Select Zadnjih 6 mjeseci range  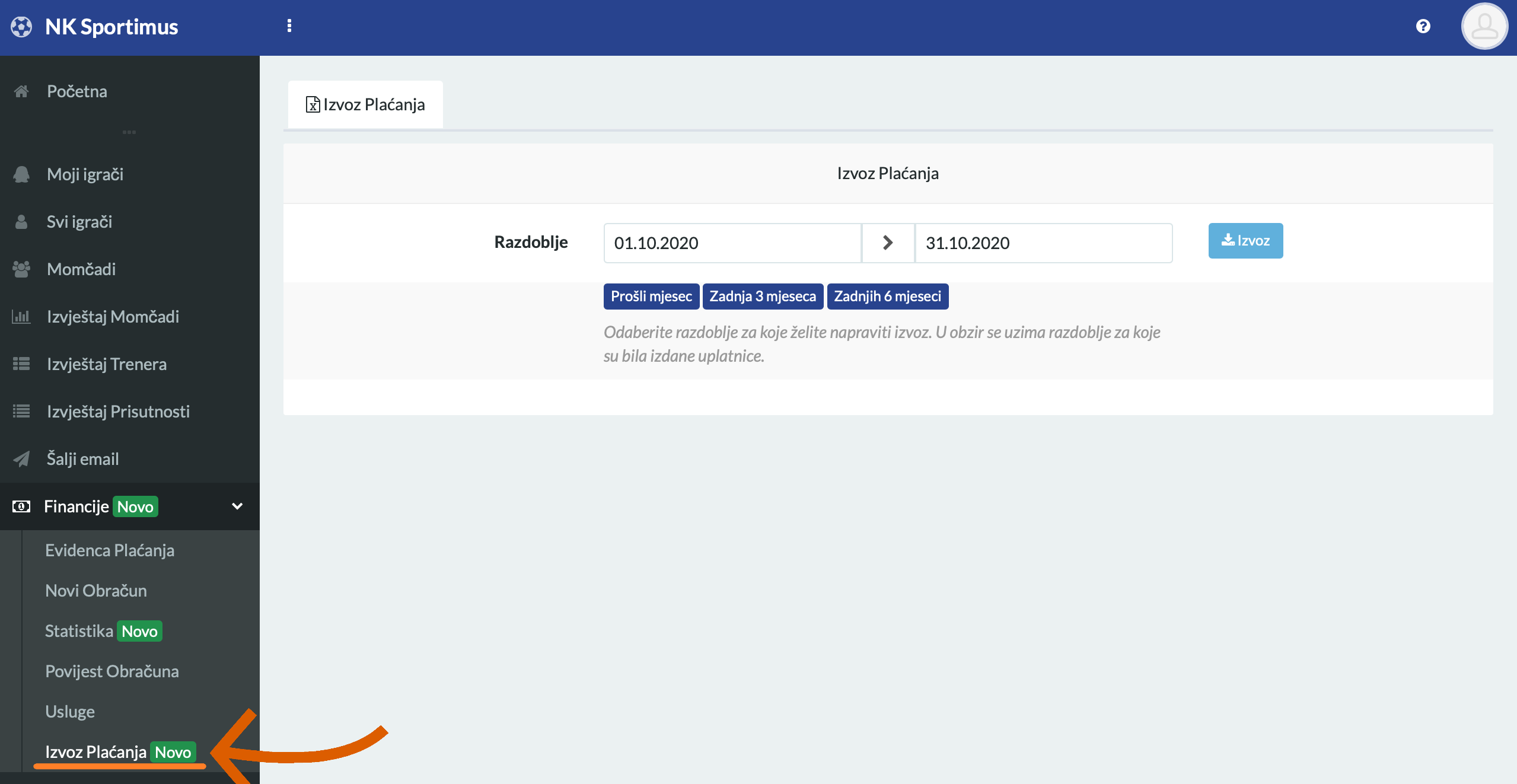pos(887,297)
